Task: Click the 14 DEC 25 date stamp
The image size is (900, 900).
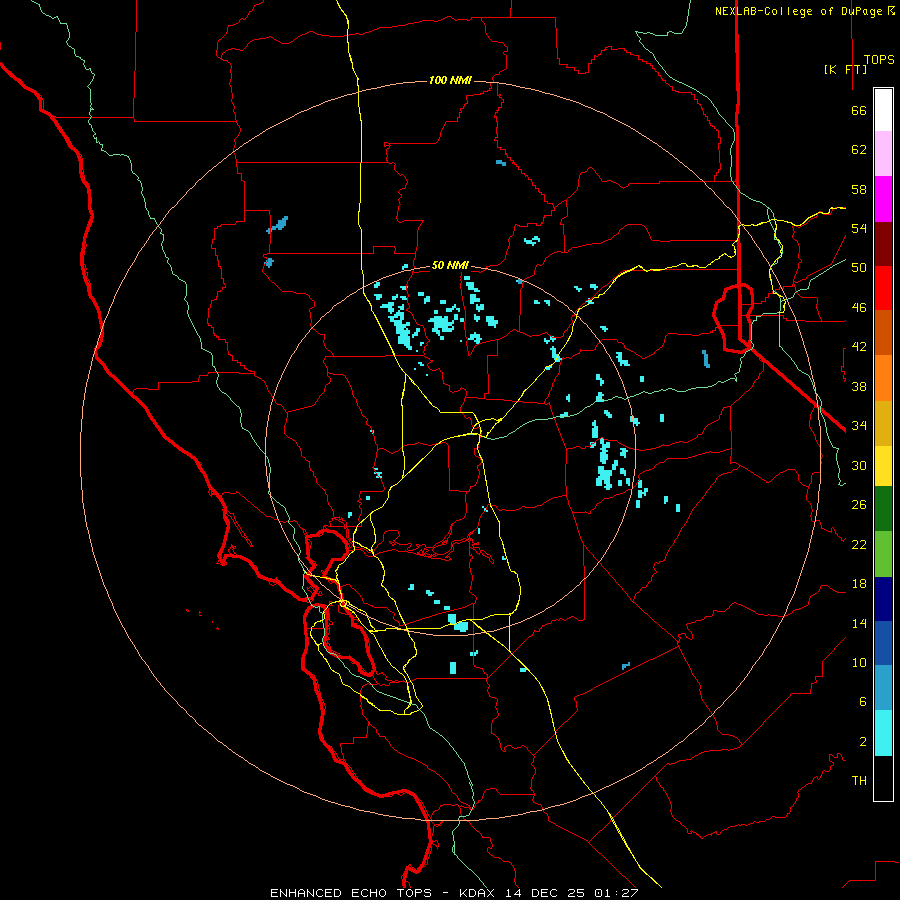Action: coord(545,893)
